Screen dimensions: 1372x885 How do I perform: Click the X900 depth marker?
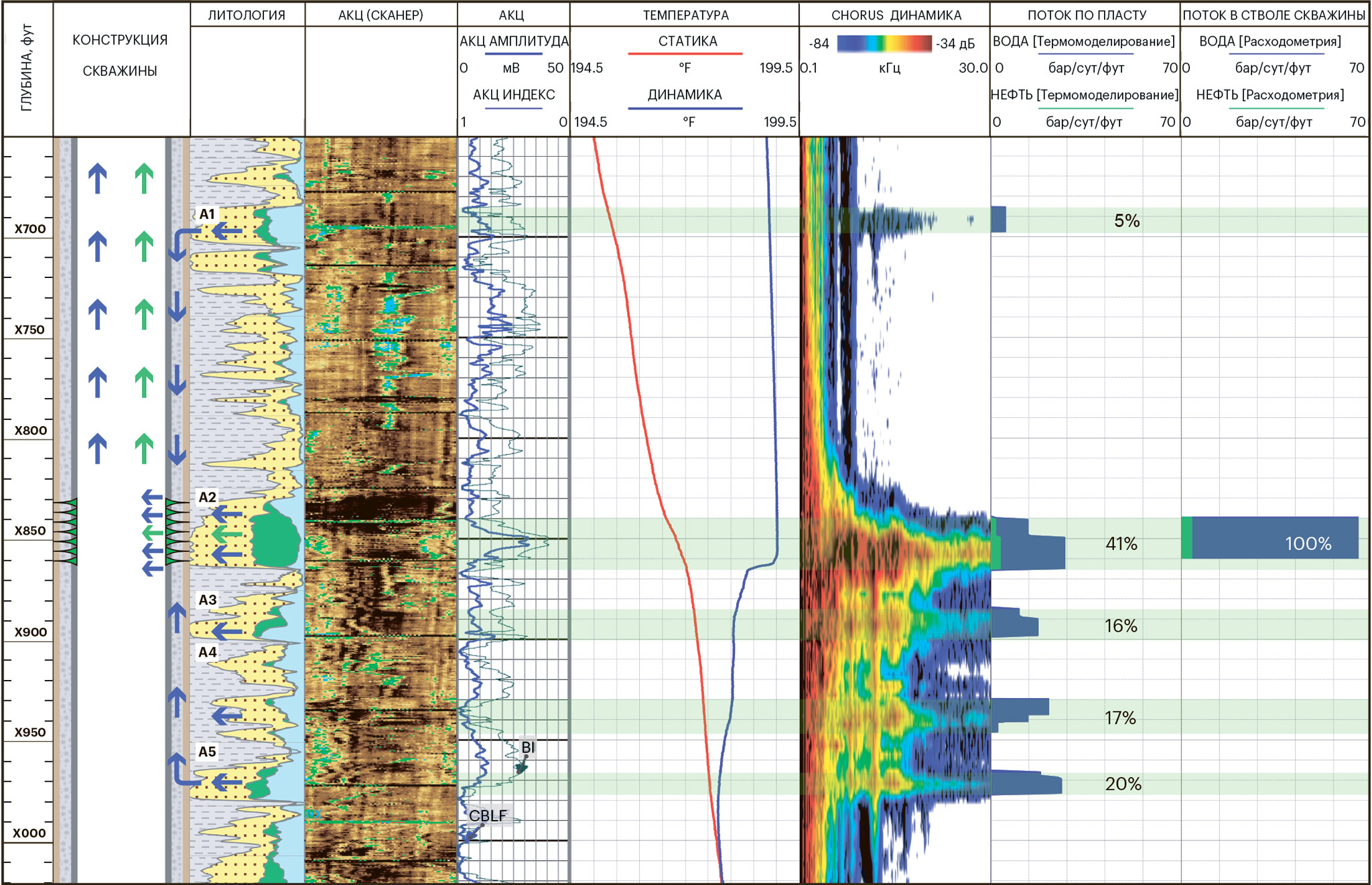30,632
